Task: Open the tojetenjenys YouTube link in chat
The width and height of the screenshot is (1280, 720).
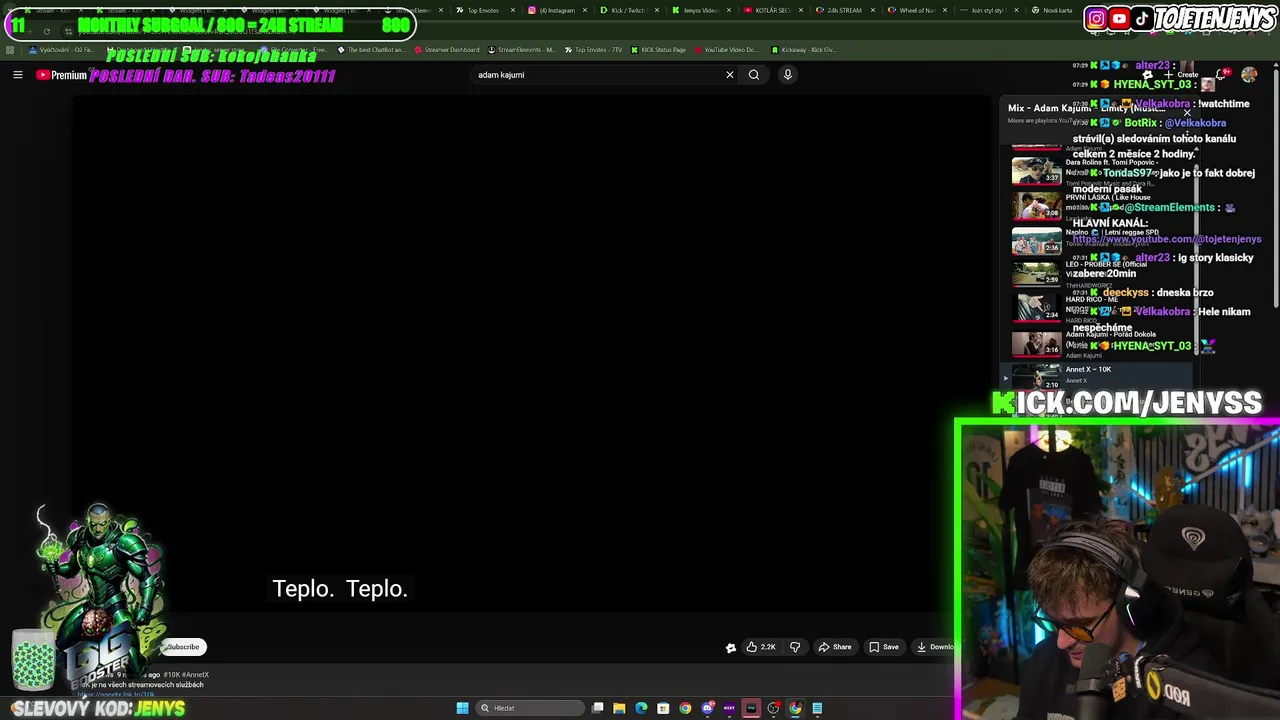Action: point(1167,240)
